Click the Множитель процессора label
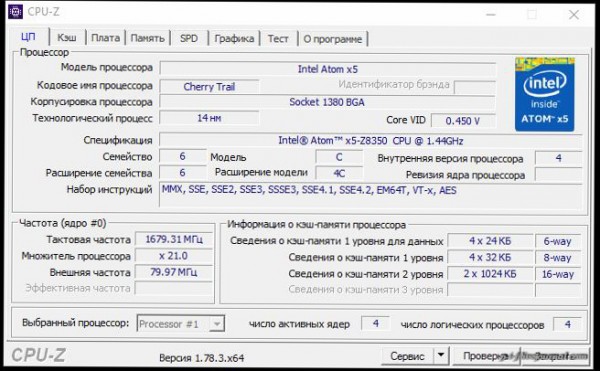The height and width of the screenshot is (371, 600). [76, 256]
